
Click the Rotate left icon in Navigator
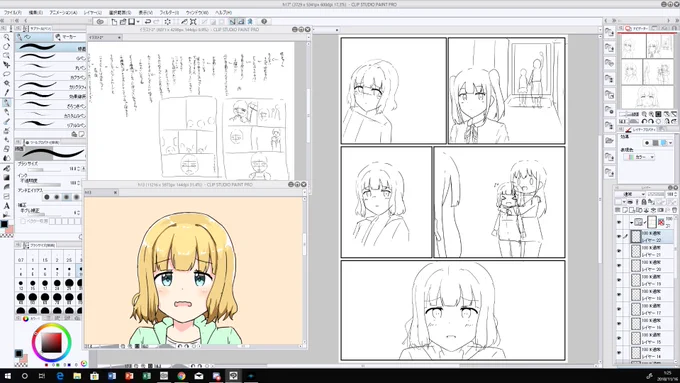[x=644, y=121]
